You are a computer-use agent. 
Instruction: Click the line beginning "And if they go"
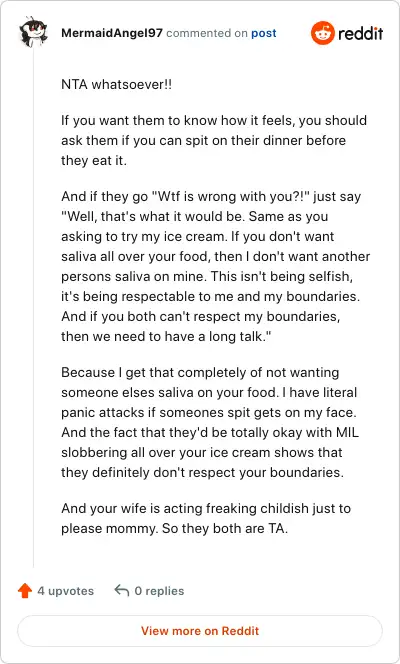pyautogui.click(x=211, y=197)
